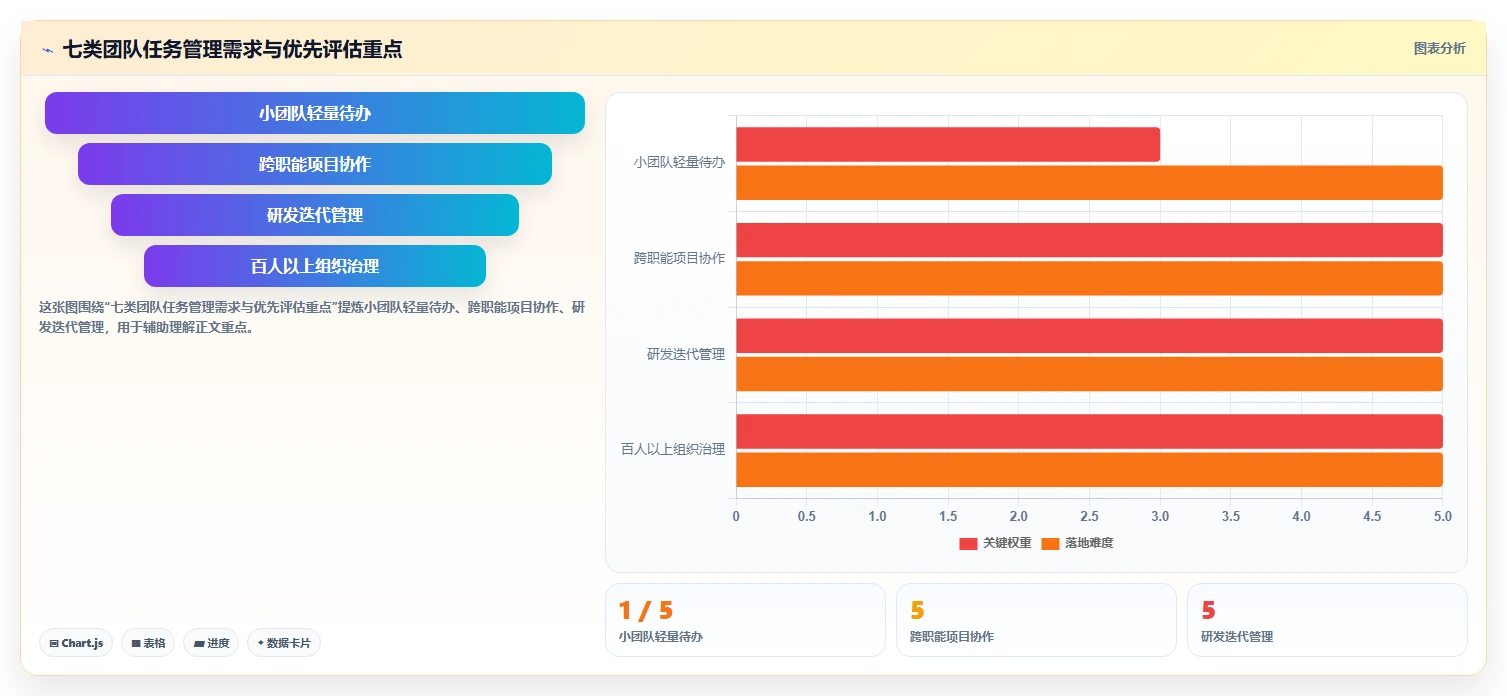Click the red 关键权重 legend swatch
1507x696 pixels.
coord(968,544)
